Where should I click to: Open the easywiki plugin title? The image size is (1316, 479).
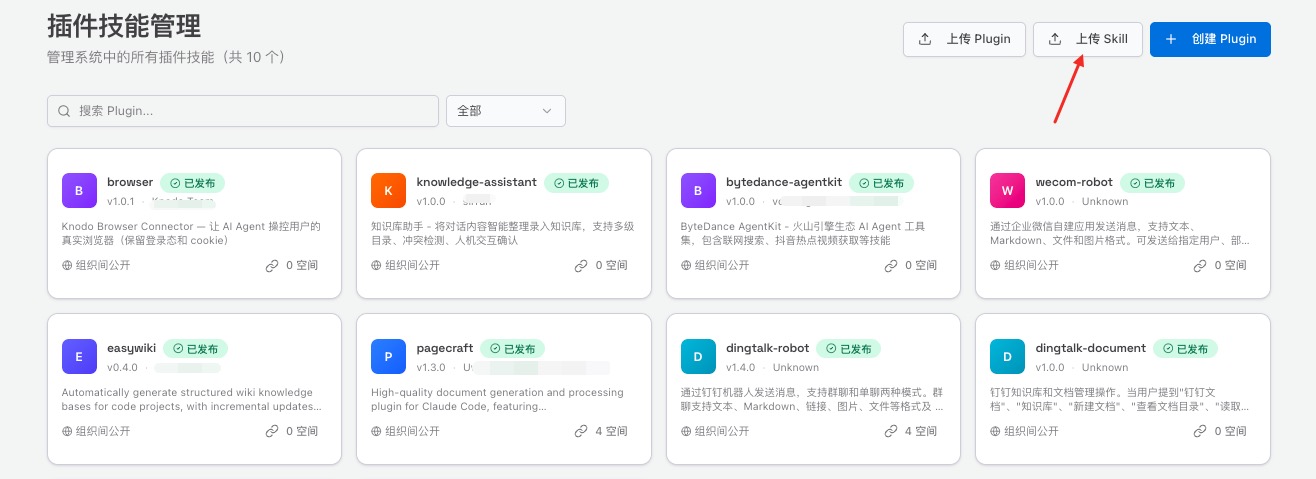[x=132, y=348]
